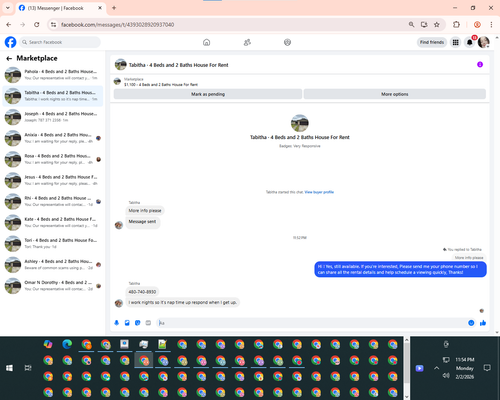Open Rhi conversation in list
Viewport: 500px width, 400px height.
[53, 201]
